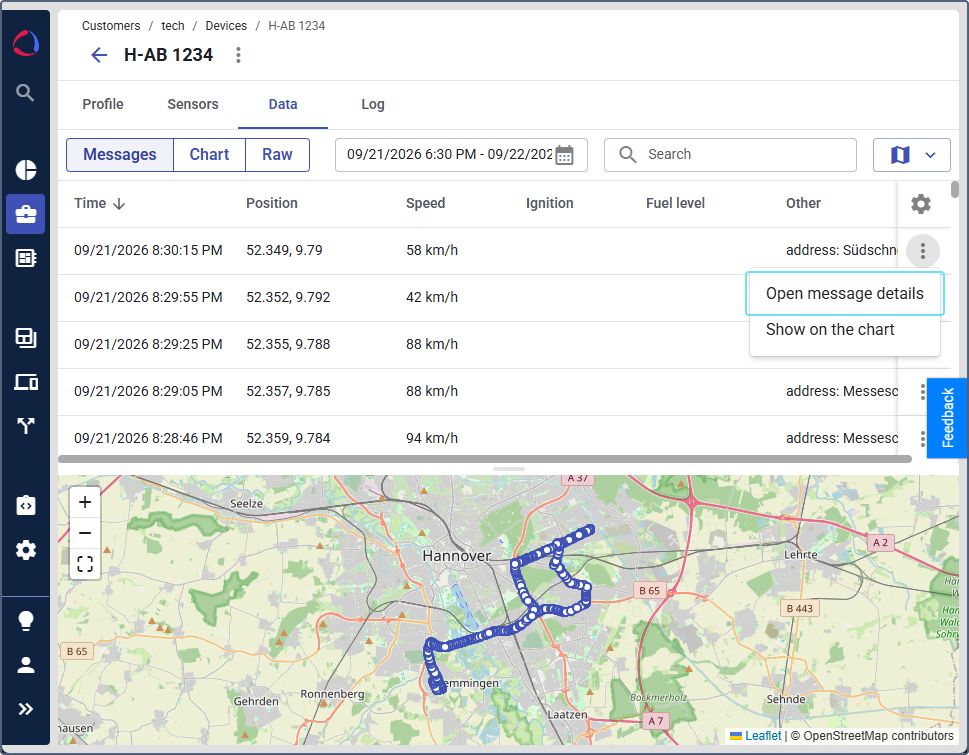
Task: Open row menu for 8:30:15 PM message
Action: (x=923, y=251)
